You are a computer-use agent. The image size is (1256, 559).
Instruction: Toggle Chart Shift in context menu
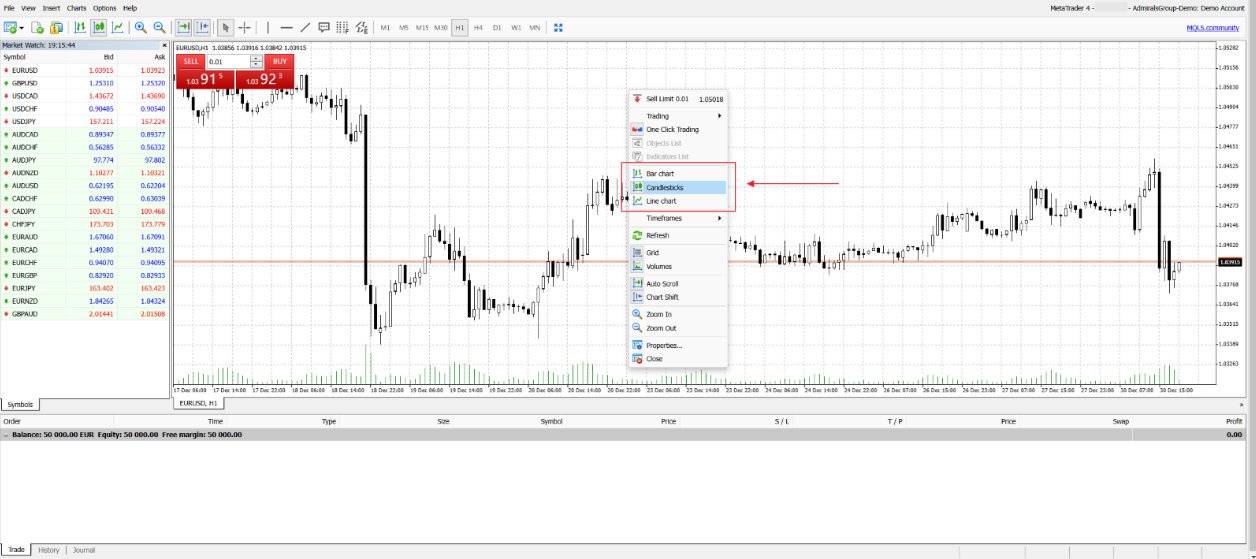[x=678, y=297]
